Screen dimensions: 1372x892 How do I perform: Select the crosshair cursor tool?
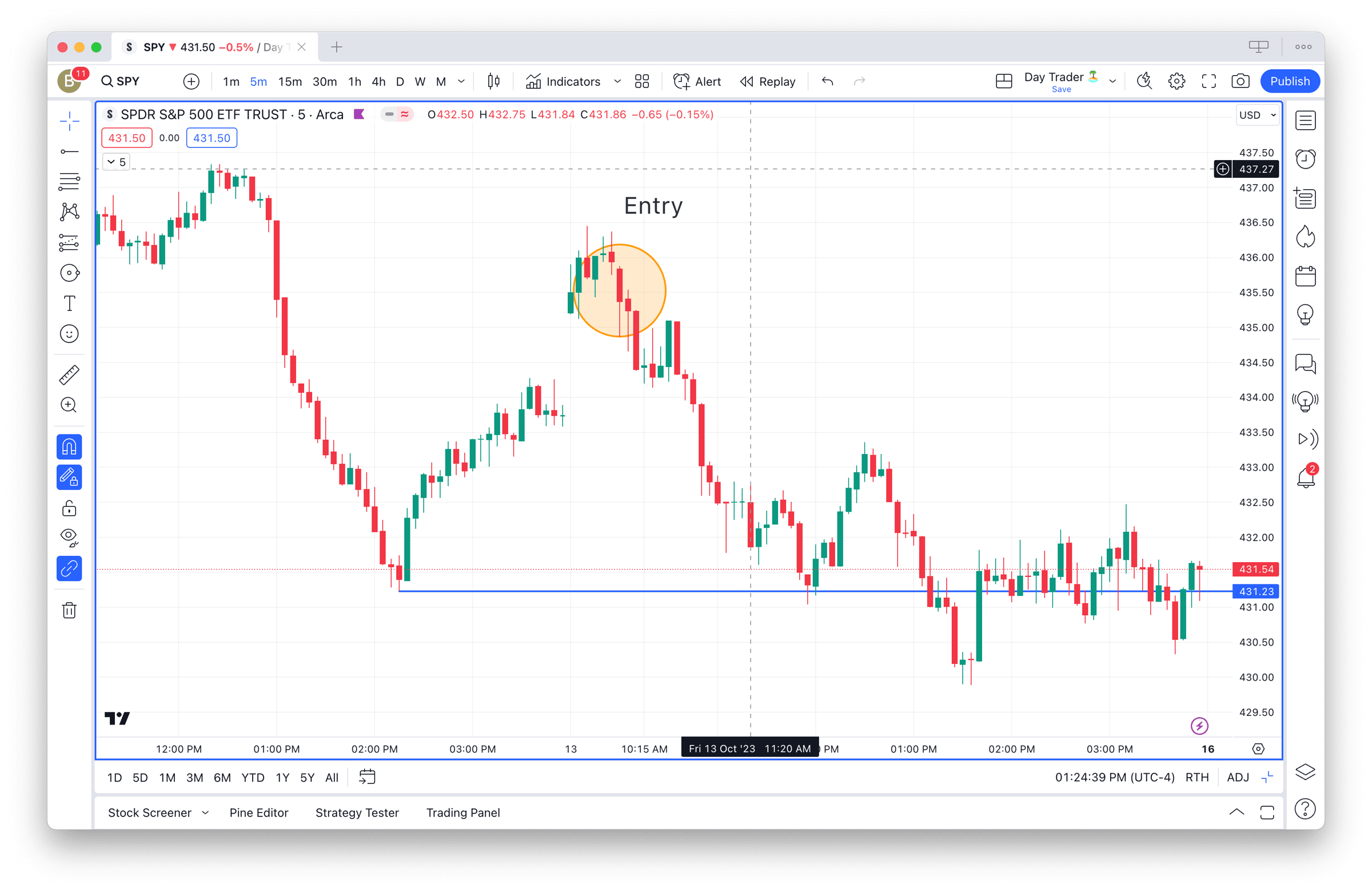click(x=69, y=121)
